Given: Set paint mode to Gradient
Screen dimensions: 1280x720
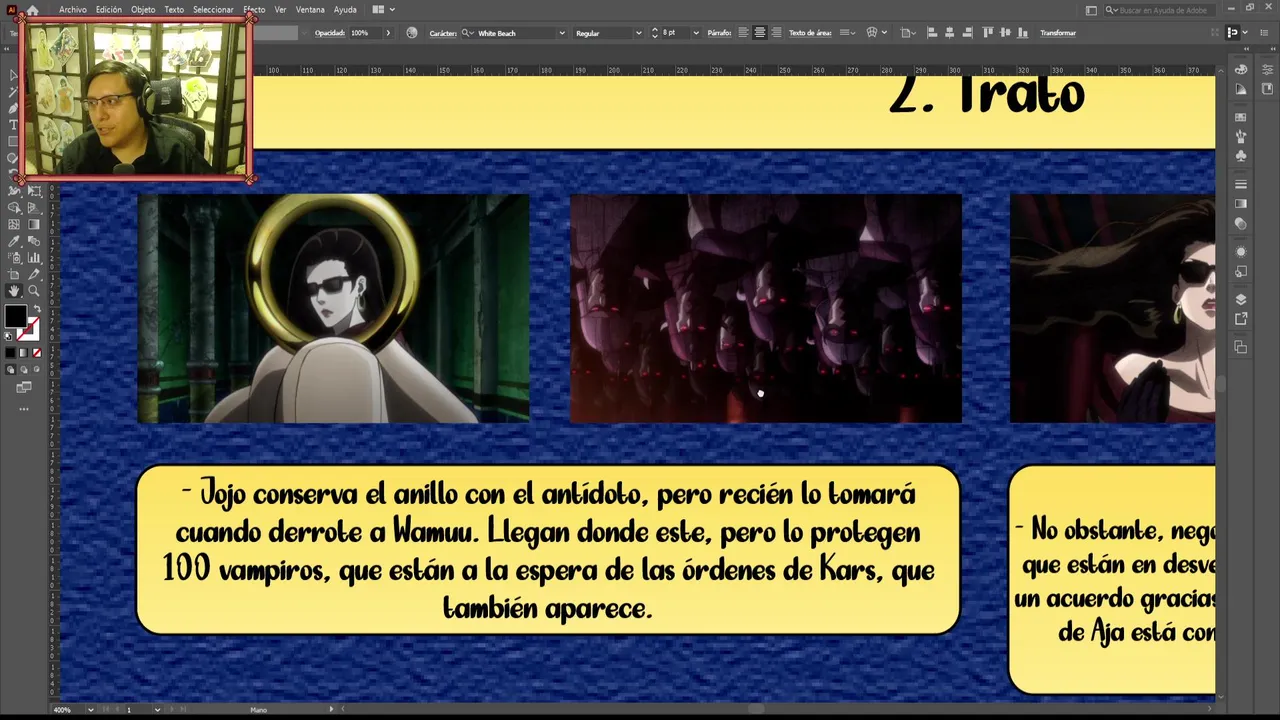Looking at the screenshot, I should [24, 353].
